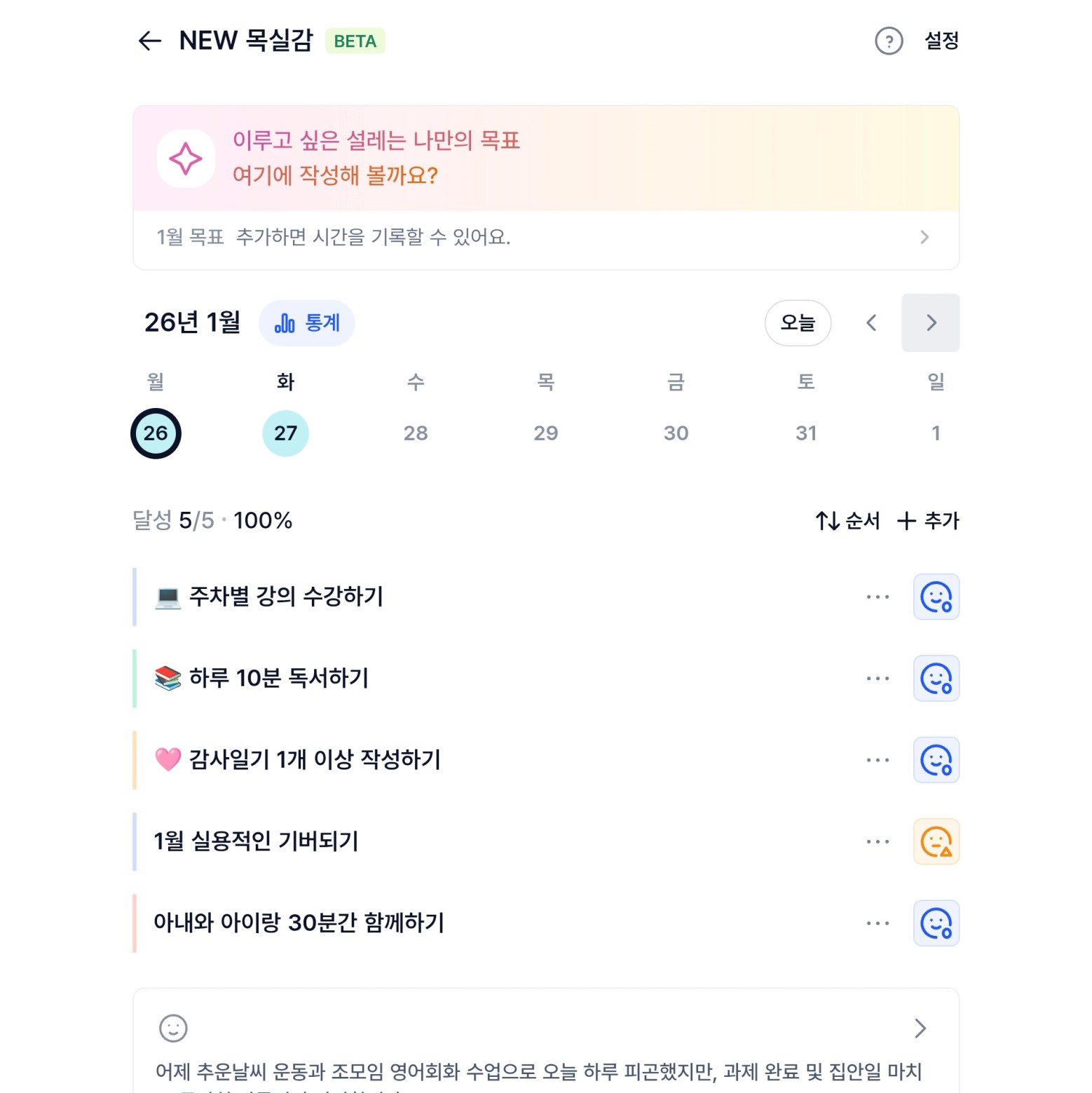Go to the next week
The image size is (1092, 1093).
[x=930, y=323]
